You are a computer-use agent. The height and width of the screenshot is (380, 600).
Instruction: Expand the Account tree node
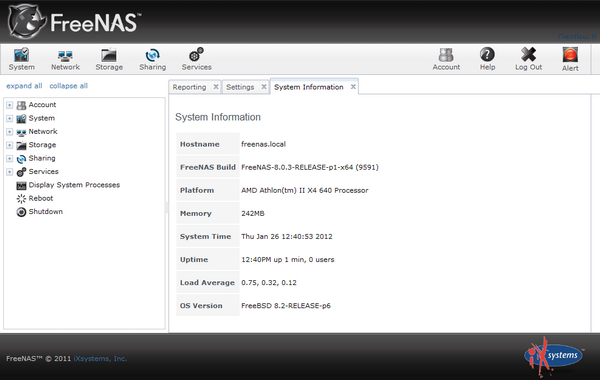pos(10,105)
